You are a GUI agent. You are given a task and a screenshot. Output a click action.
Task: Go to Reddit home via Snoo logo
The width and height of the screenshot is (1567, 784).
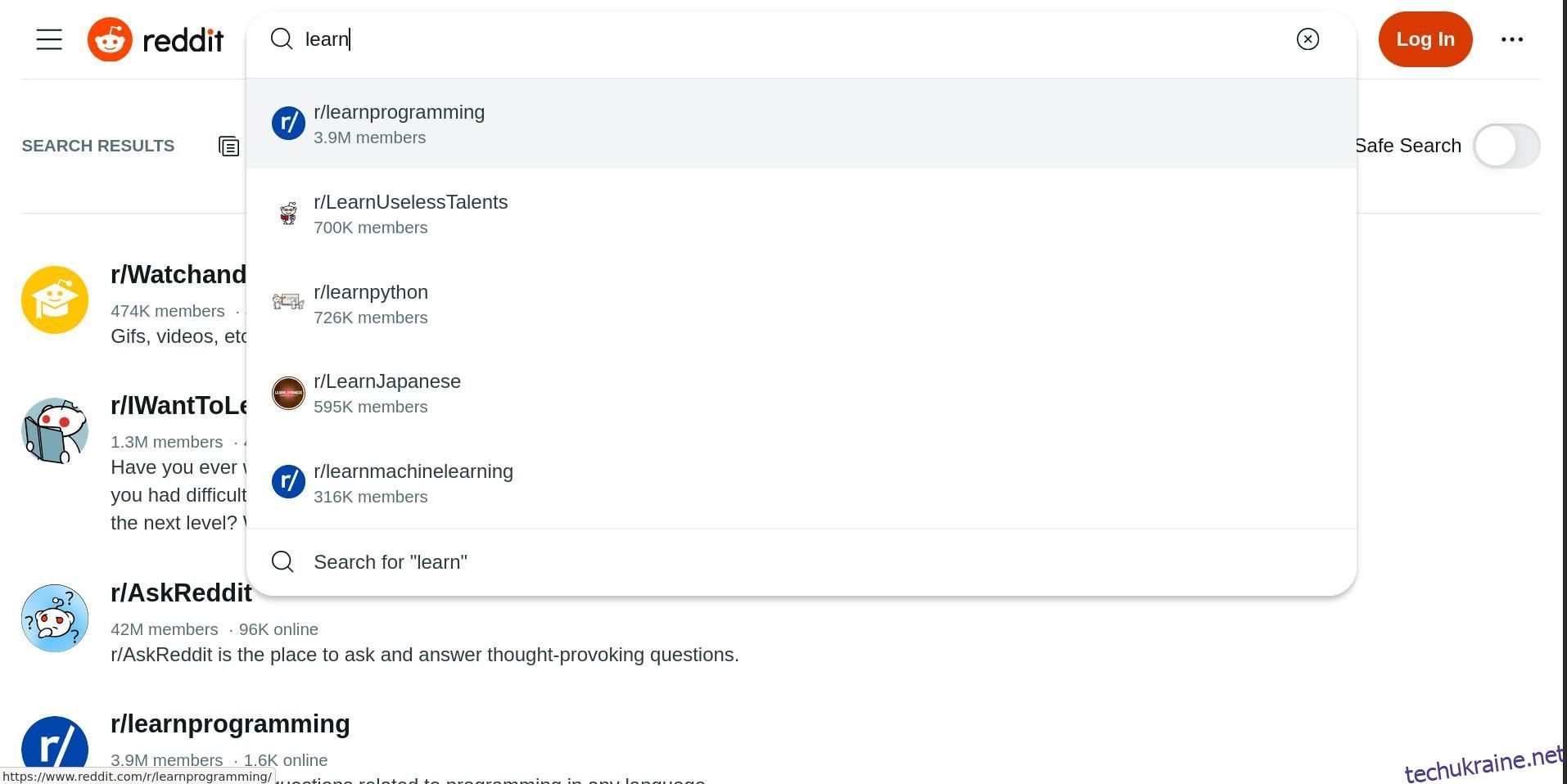[110, 39]
